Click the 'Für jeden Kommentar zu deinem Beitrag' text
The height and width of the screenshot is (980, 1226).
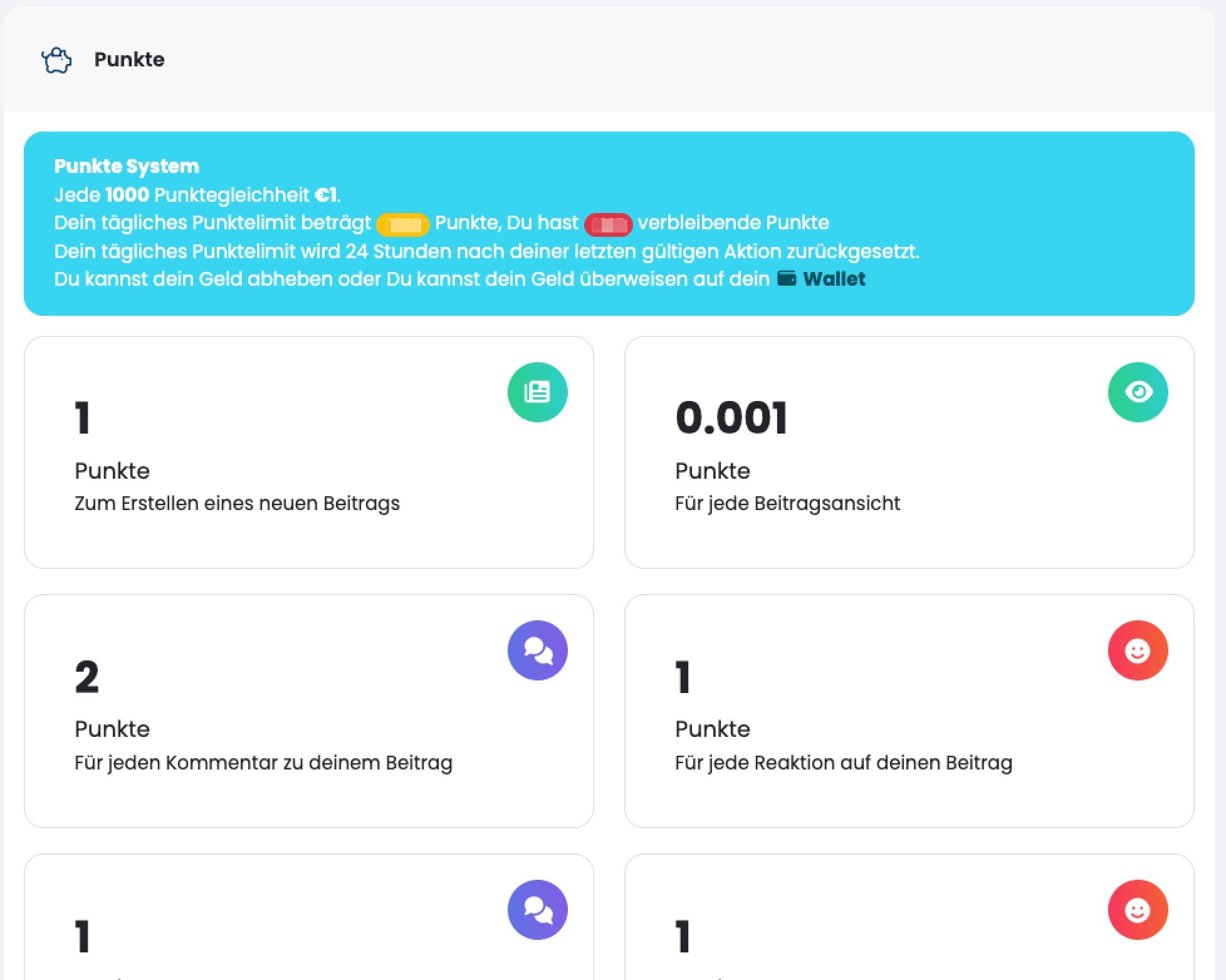(x=263, y=763)
